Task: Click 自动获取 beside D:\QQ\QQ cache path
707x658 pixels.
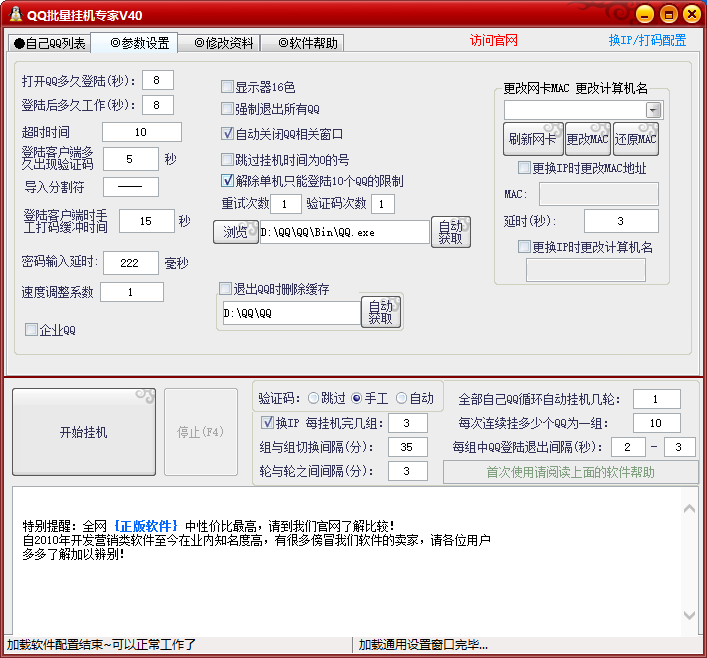Action: [381, 312]
